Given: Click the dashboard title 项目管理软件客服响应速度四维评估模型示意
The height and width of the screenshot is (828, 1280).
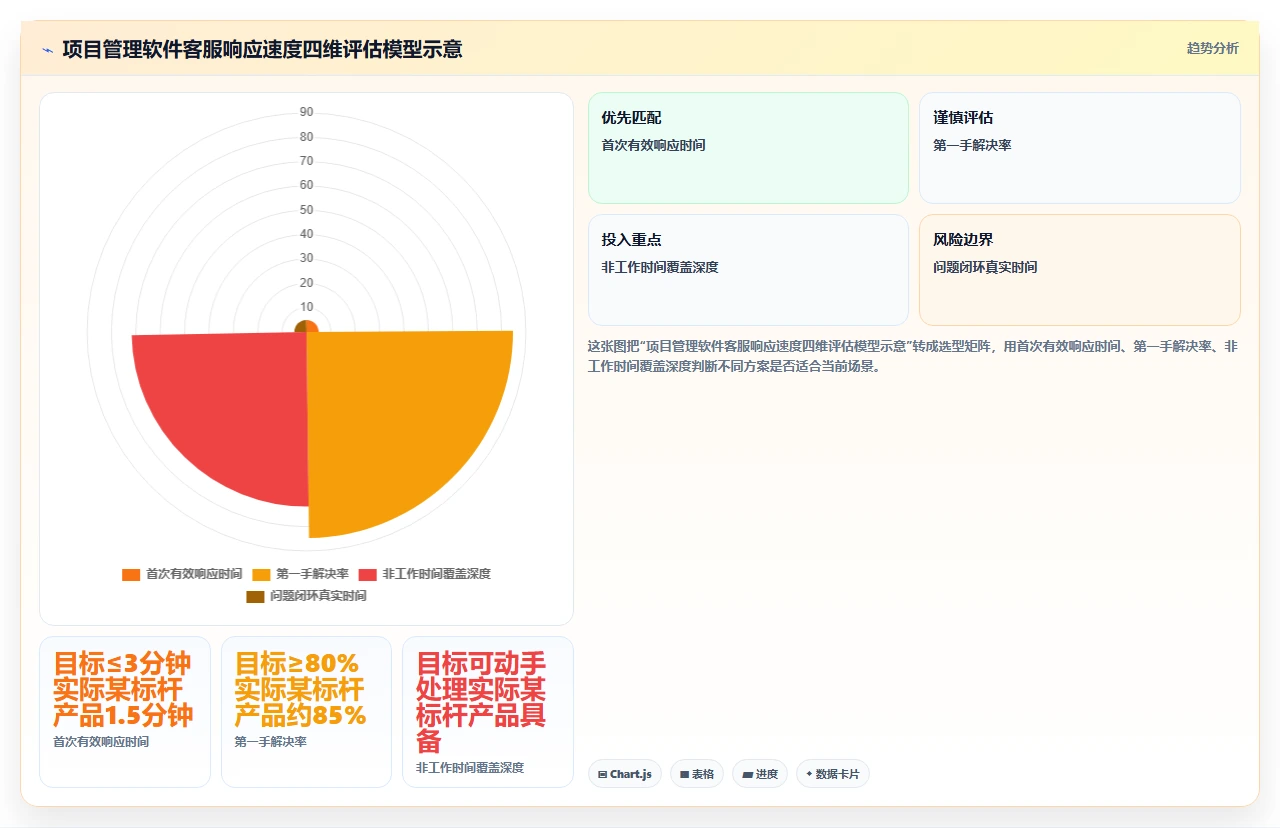Looking at the screenshot, I should (262, 49).
